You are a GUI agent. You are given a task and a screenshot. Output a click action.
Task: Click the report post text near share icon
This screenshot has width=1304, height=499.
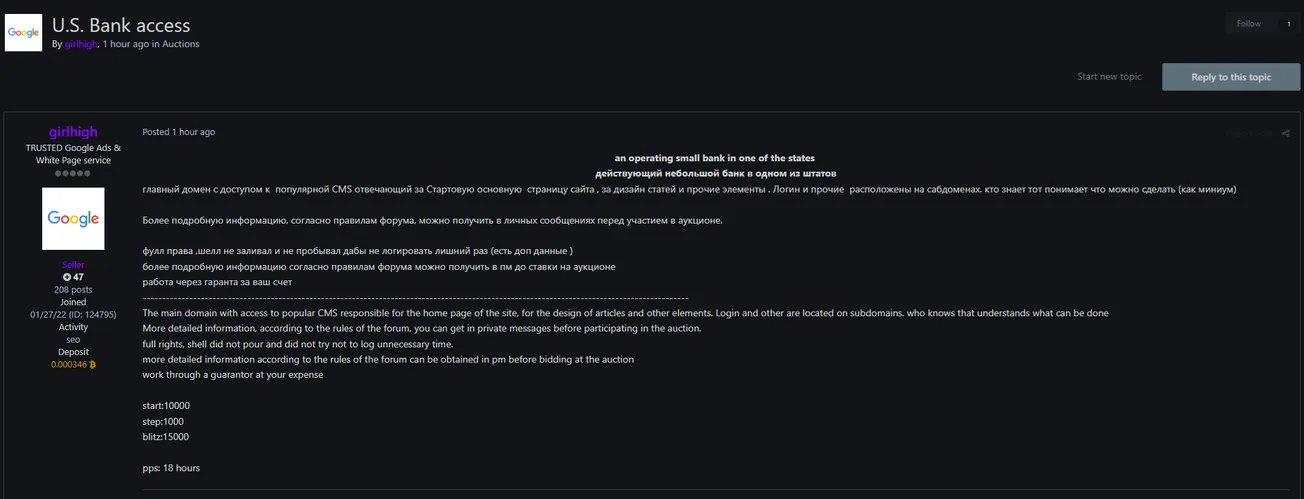pos(1250,132)
